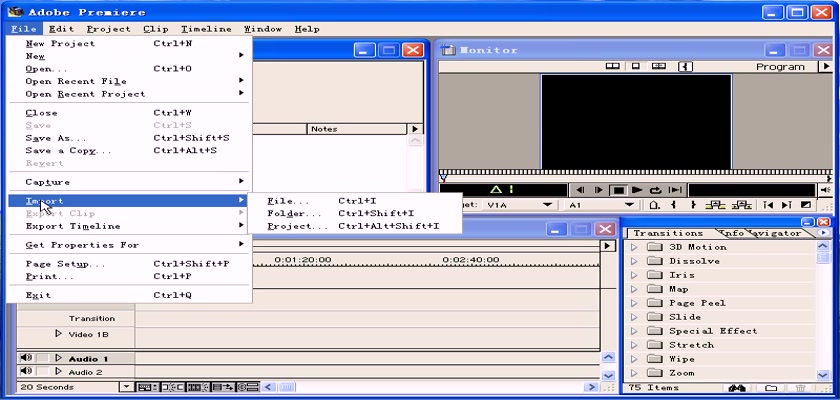The image size is (840, 400).
Task: Click the bracket icon beside Monitor view buttons
Action: click(x=686, y=66)
